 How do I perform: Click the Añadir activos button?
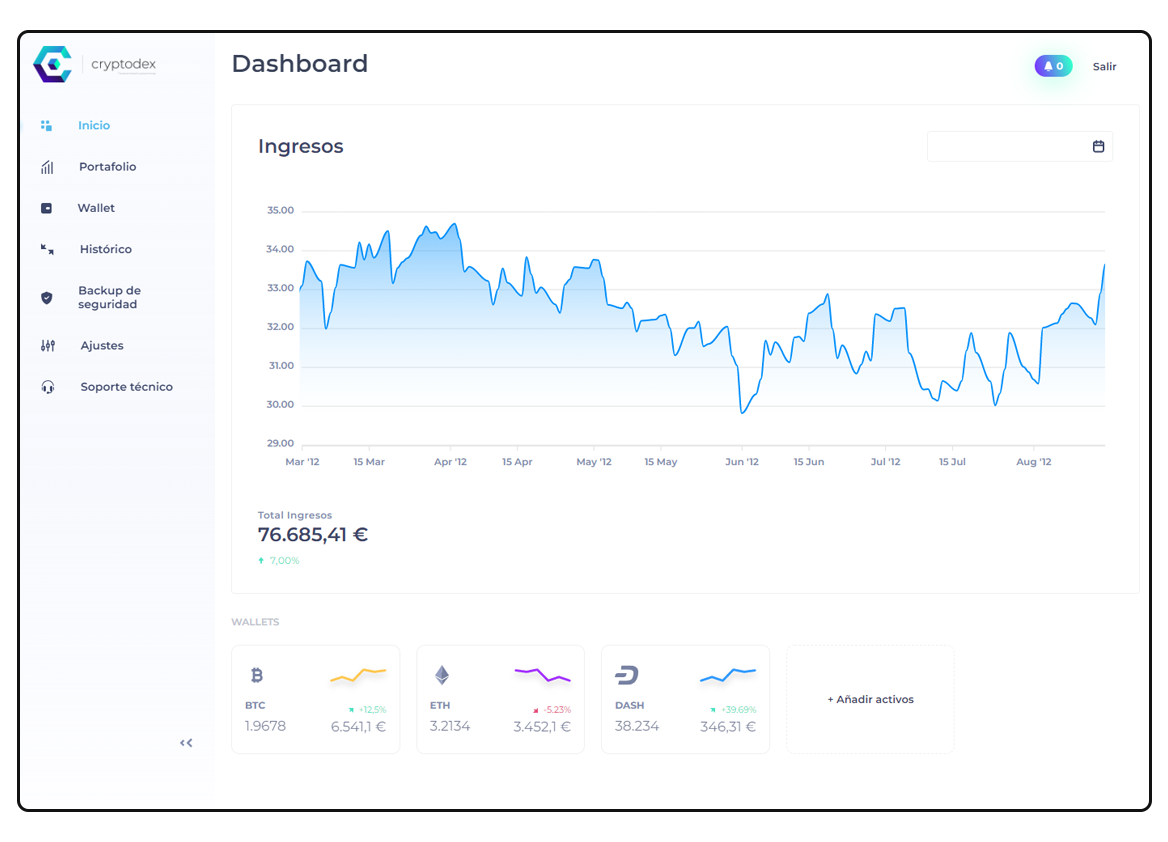[x=870, y=700]
